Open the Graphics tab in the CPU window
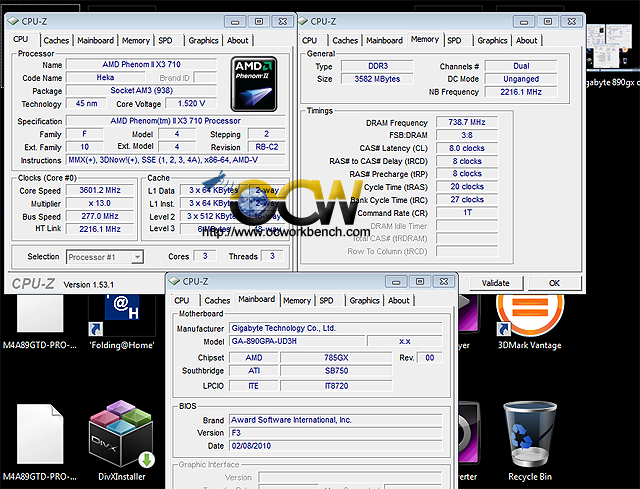Image resolution: width=640 pixels, height=489 pixels. [x=203, y=40]
